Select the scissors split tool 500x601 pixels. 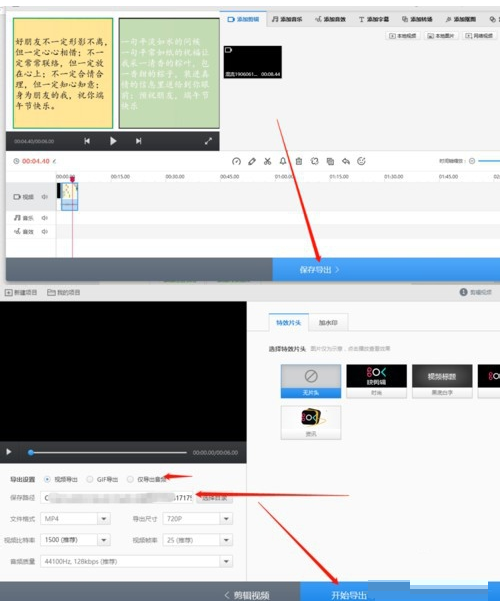pyautogui.click(x=267, y=161)
